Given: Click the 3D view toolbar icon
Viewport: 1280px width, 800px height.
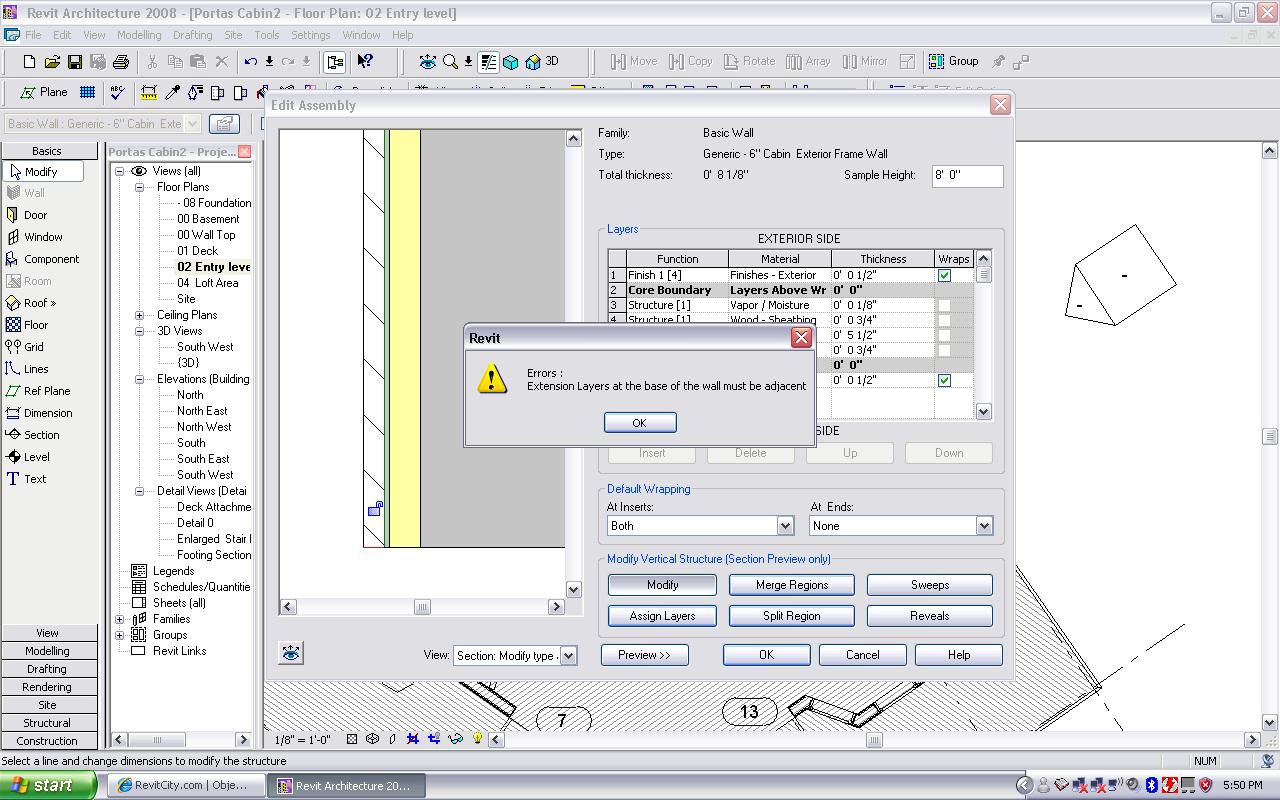Looking at the screenshot, I should (543, 62).
